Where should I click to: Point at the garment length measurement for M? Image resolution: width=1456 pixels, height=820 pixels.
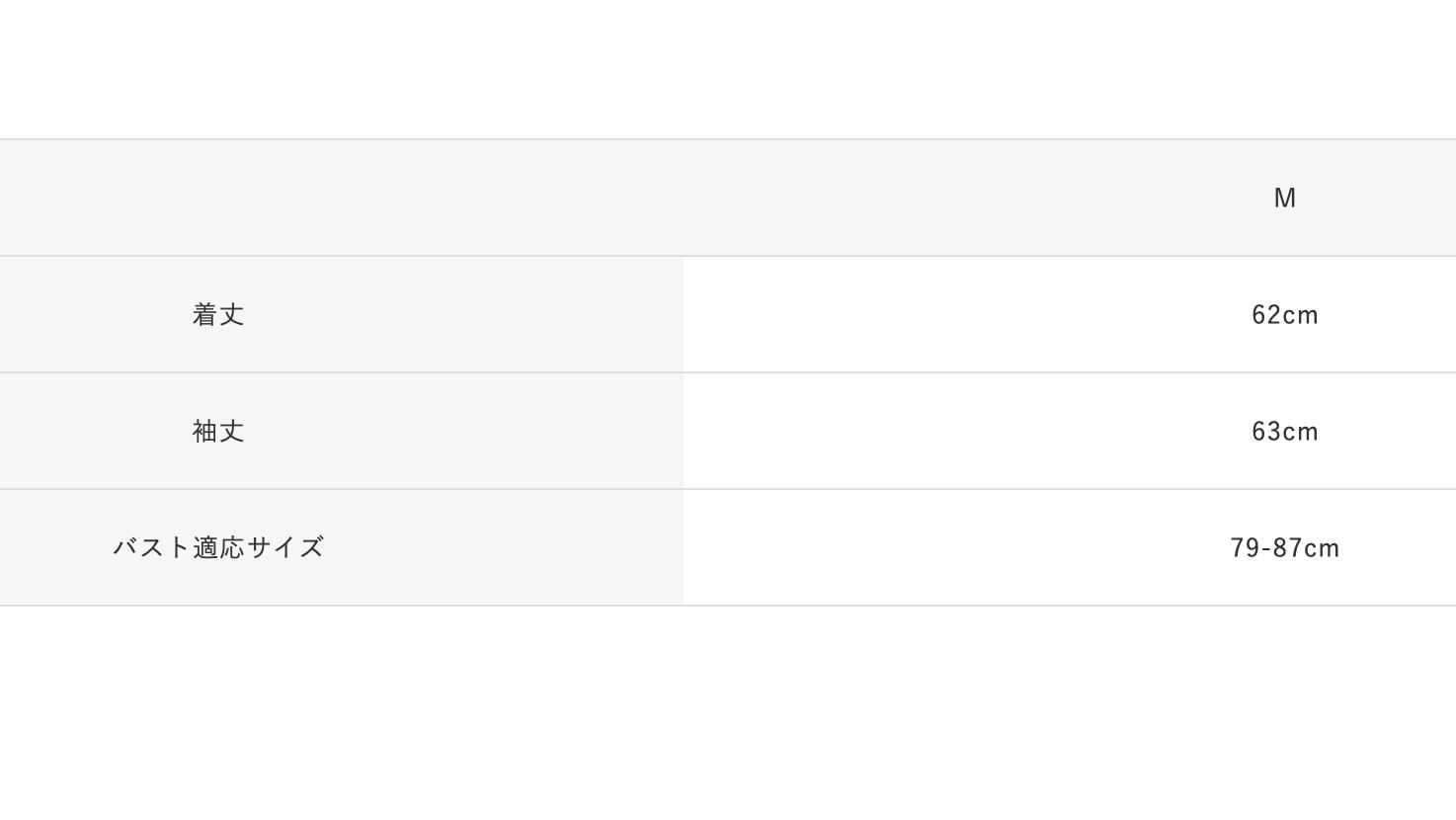[1284, 314]
